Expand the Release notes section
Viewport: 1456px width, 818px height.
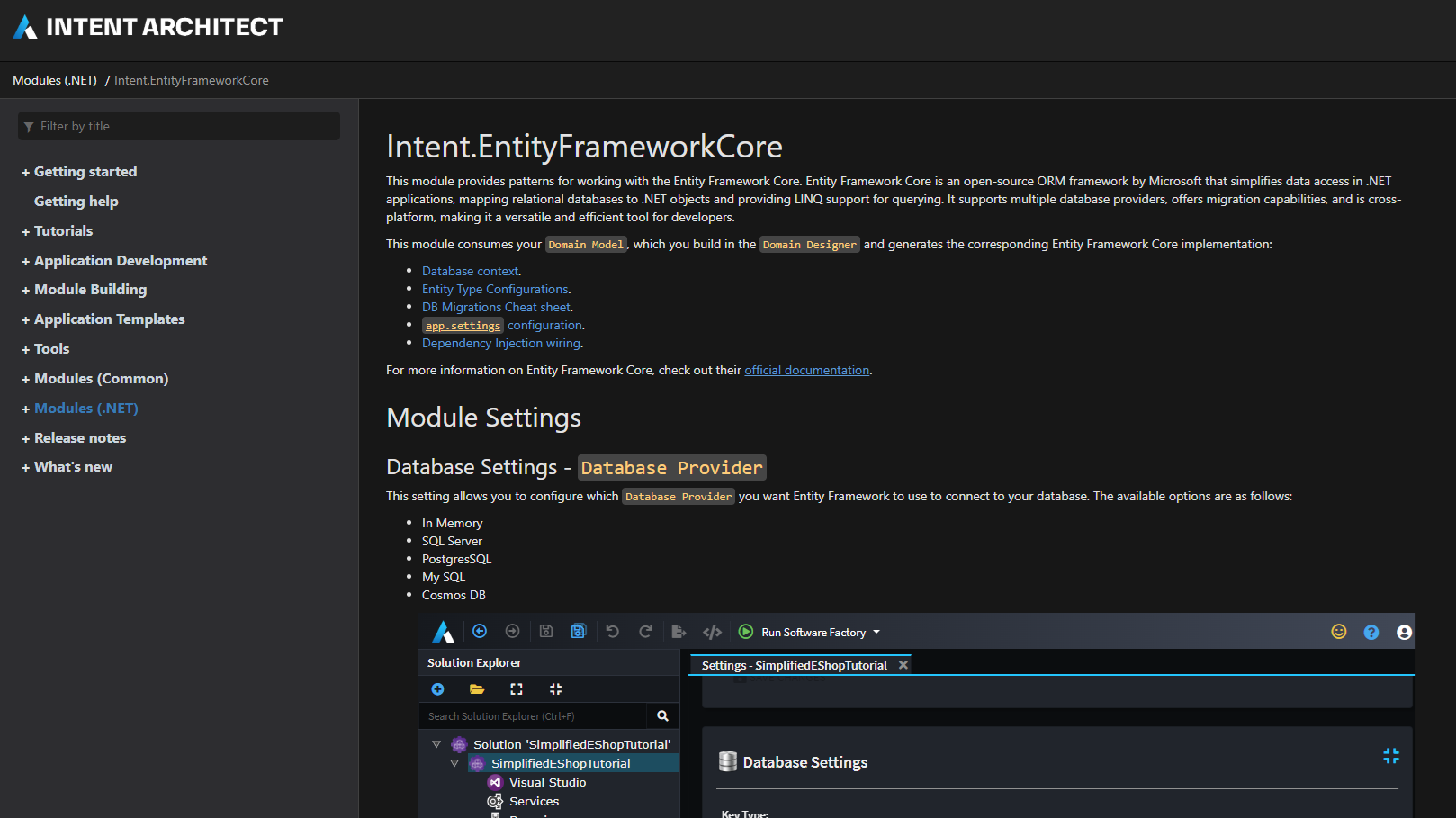(x=26, y=439)
